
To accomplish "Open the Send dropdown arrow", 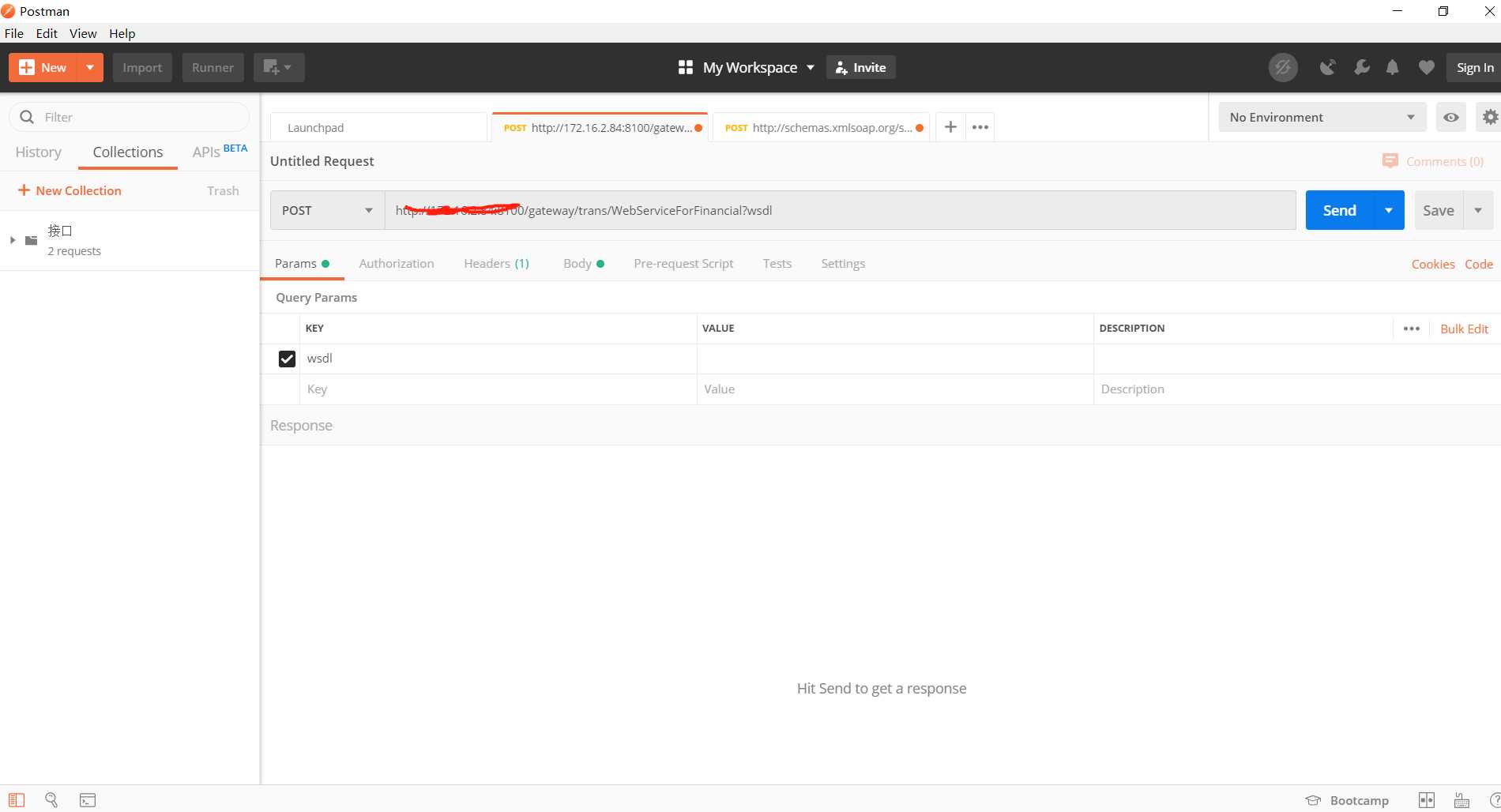I will [1389, 210].
